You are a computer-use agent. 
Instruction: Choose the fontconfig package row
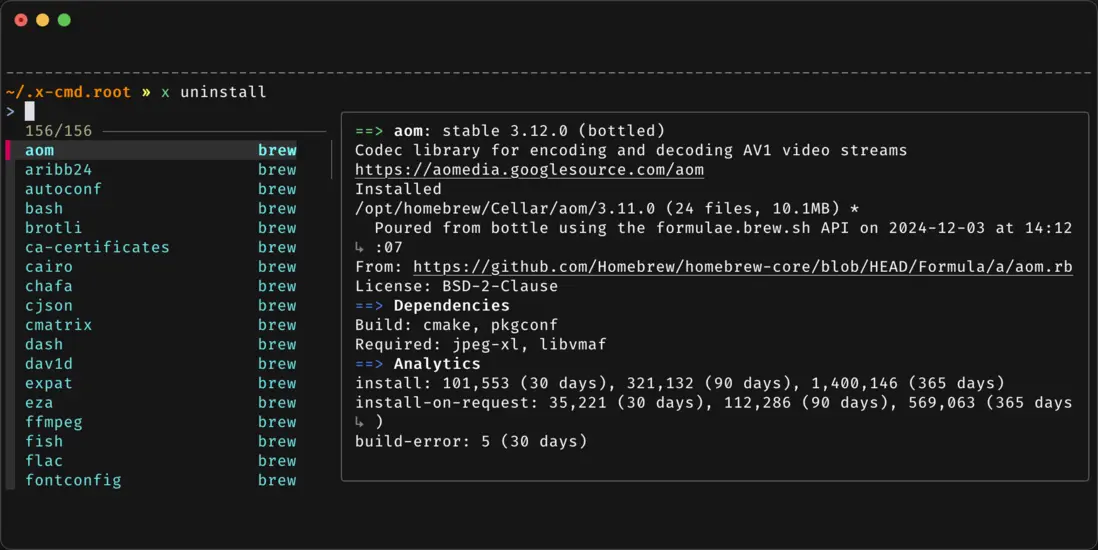coord(73,480)
